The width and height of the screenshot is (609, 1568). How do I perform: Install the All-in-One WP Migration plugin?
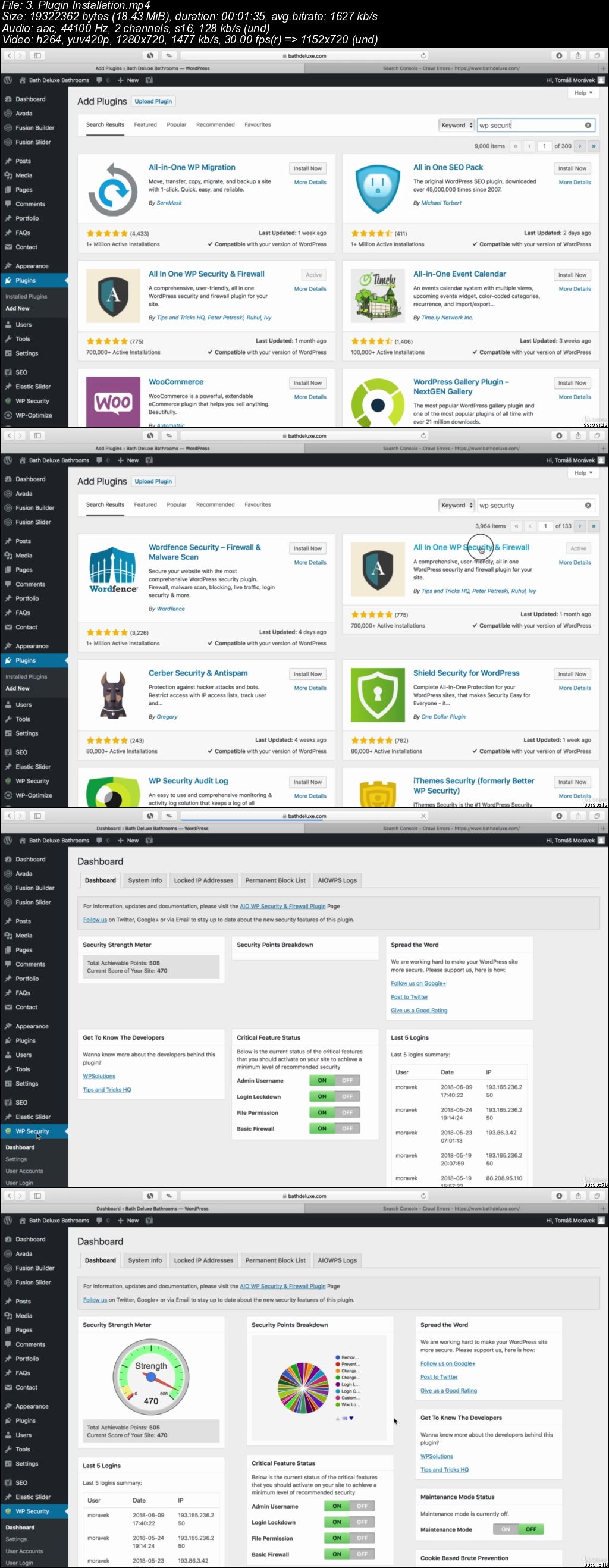coord(307,168)
